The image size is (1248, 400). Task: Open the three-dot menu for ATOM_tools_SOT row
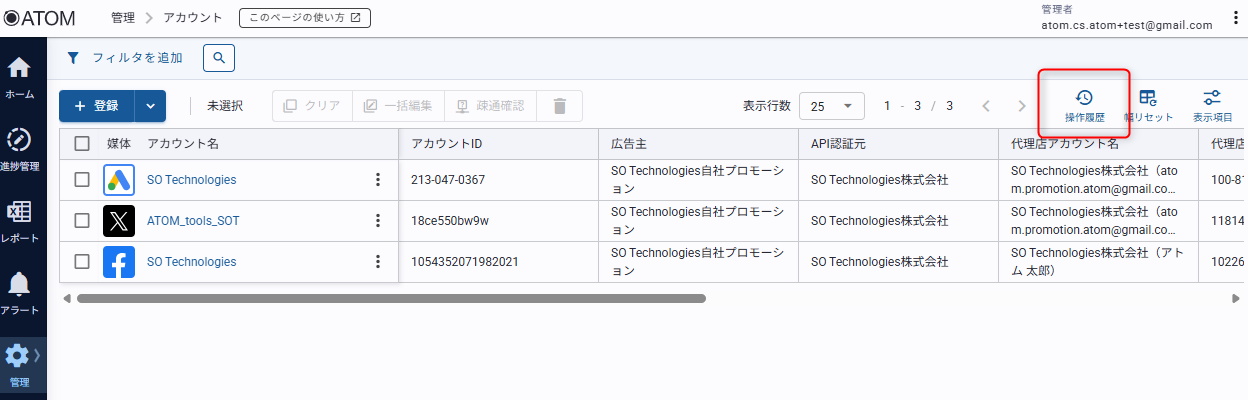378,221
